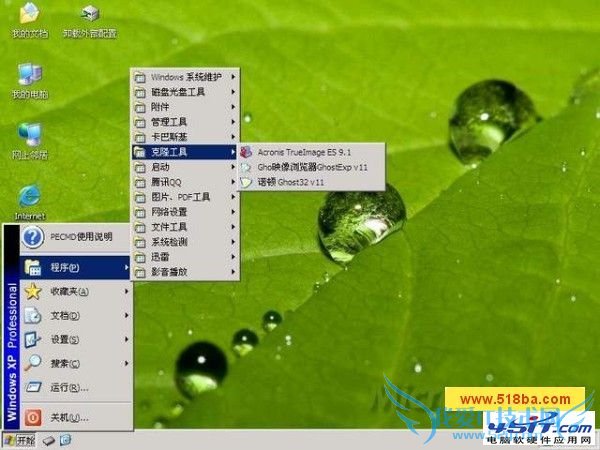Viewport: 600px width, 450px height.
Task: Click the folder icon beside 腾讯QQ
Action: coord(140,182)
